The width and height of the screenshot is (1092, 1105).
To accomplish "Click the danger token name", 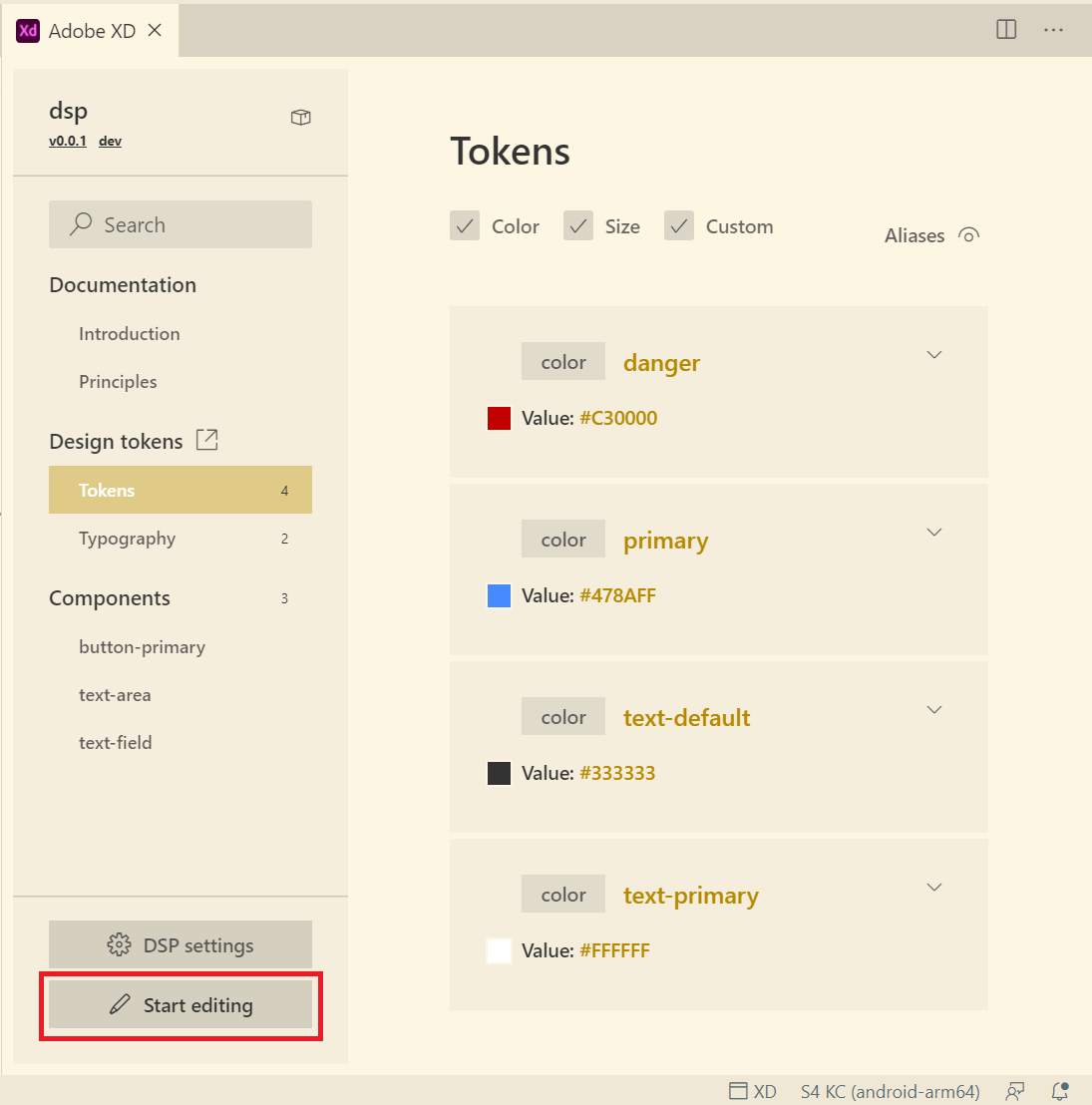I will [661, 362].
